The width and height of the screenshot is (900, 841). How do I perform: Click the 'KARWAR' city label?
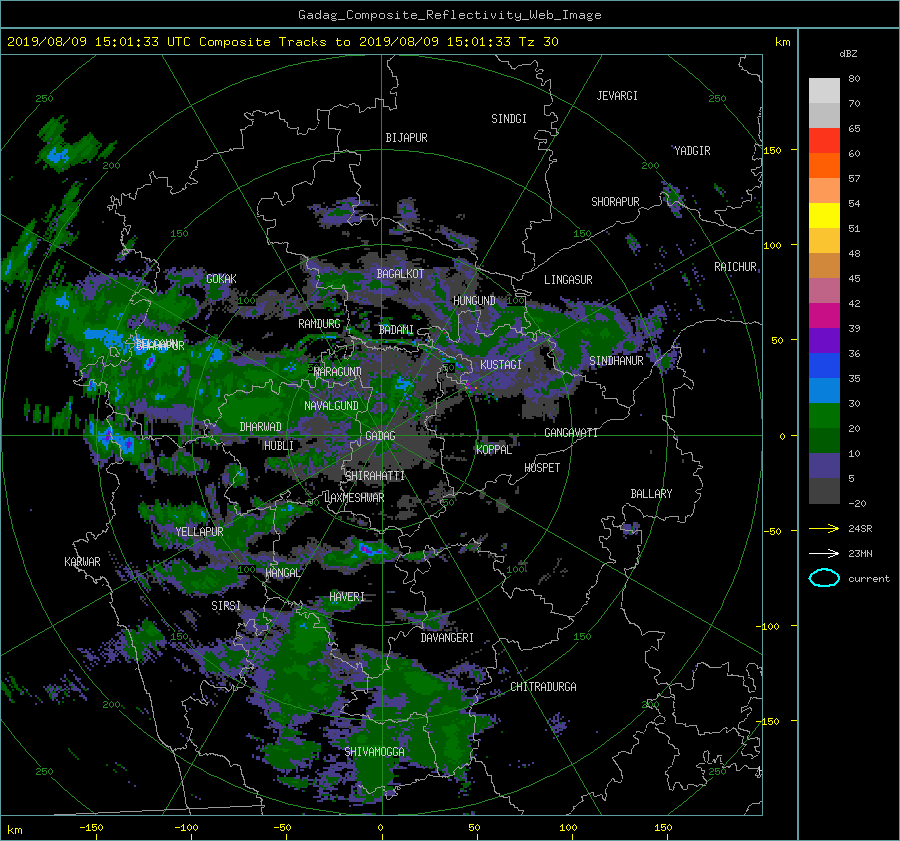click(82, 562)
